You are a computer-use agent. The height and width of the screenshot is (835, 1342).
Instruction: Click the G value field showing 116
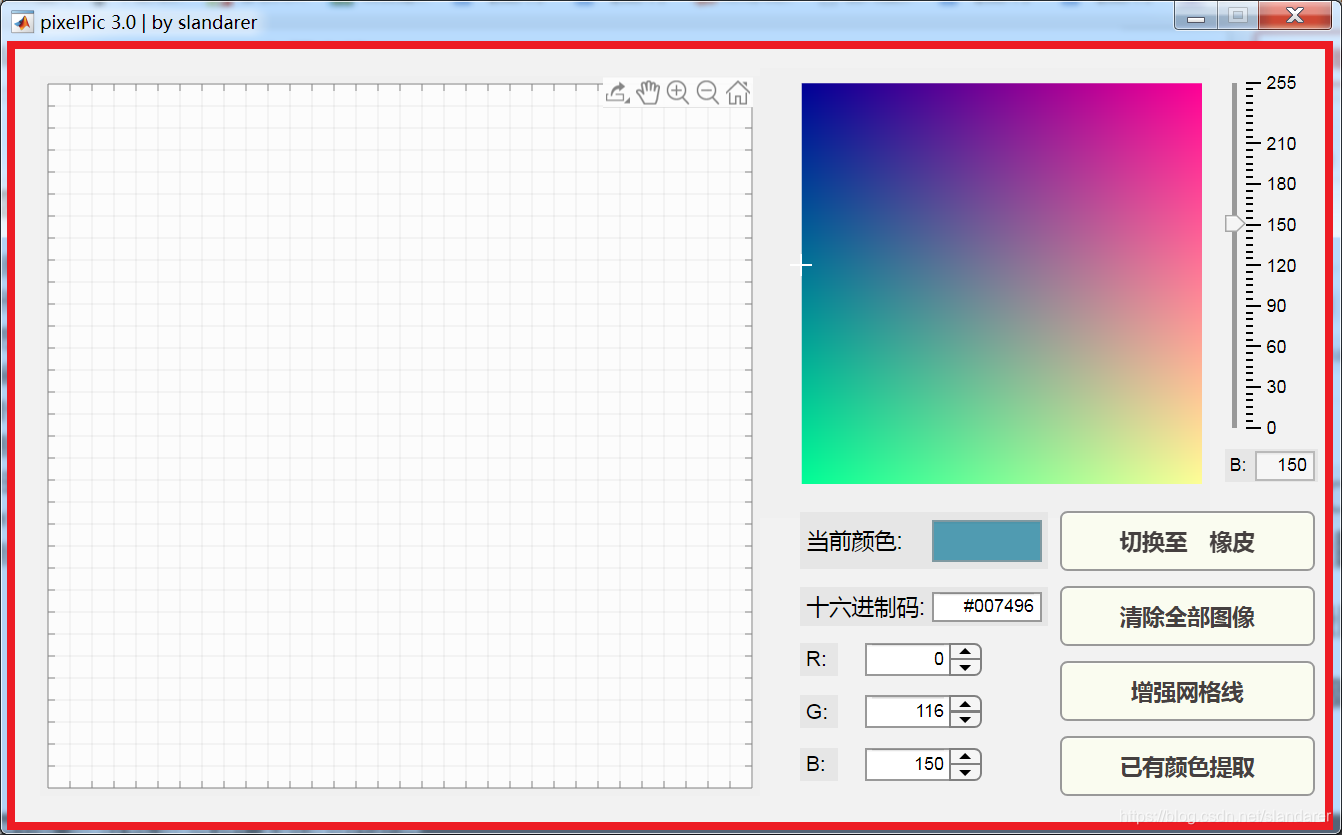click(908, 711)
